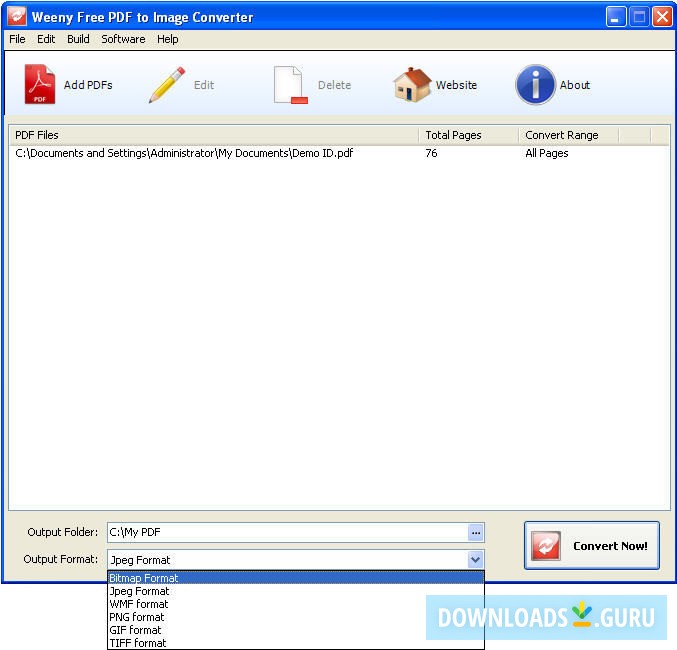Screen dimensions: 677x650
Task: Click the All Pages convert range cell
Action: tap(547, 153)
